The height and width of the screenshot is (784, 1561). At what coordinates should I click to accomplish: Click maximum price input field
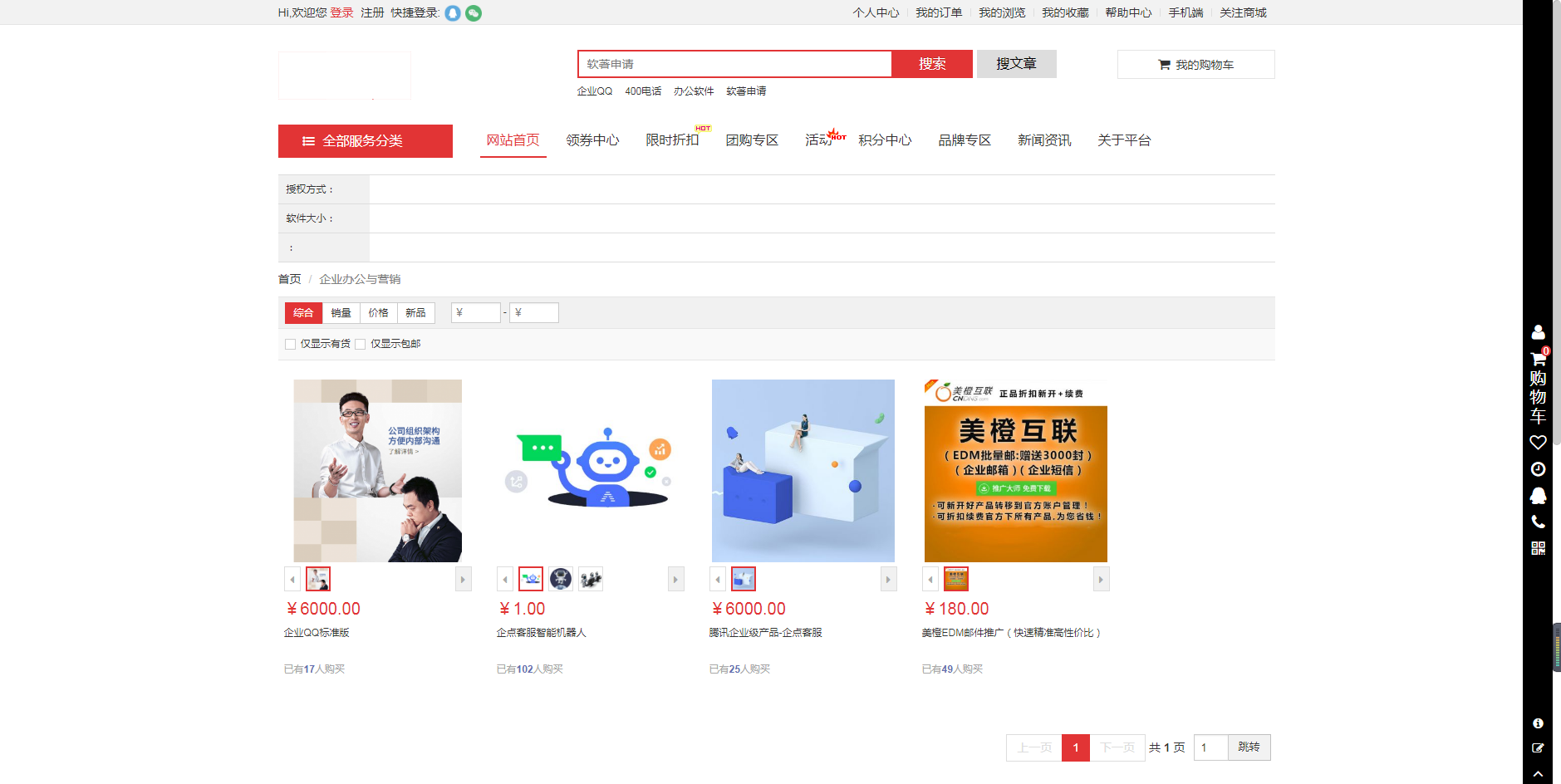click(x=534, y=313)
